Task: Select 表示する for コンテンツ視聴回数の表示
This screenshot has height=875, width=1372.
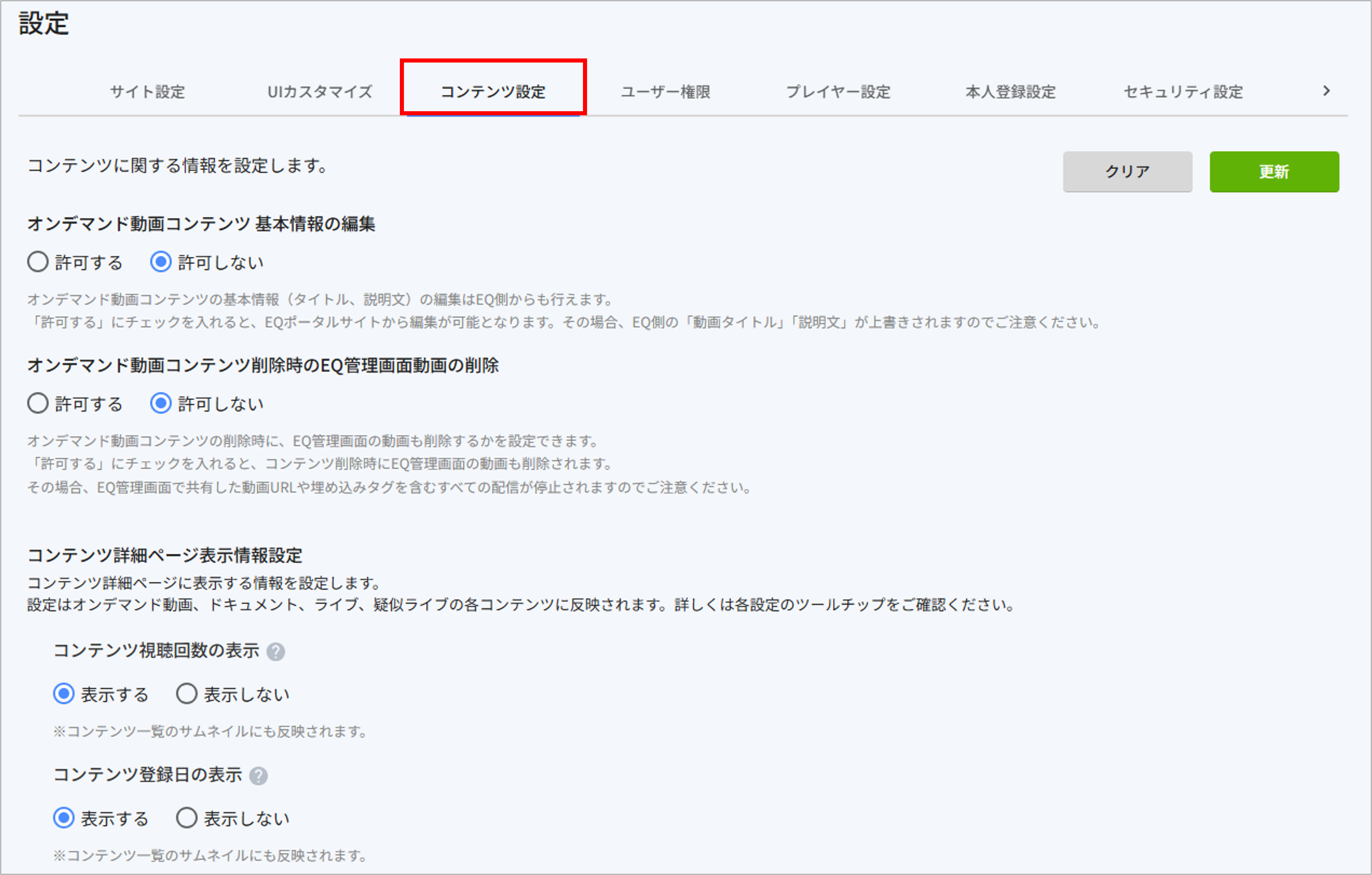Action: point(64,694)
